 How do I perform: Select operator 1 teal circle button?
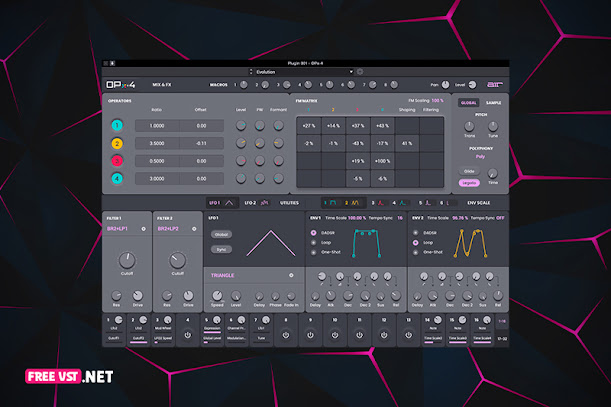[117, 126]
